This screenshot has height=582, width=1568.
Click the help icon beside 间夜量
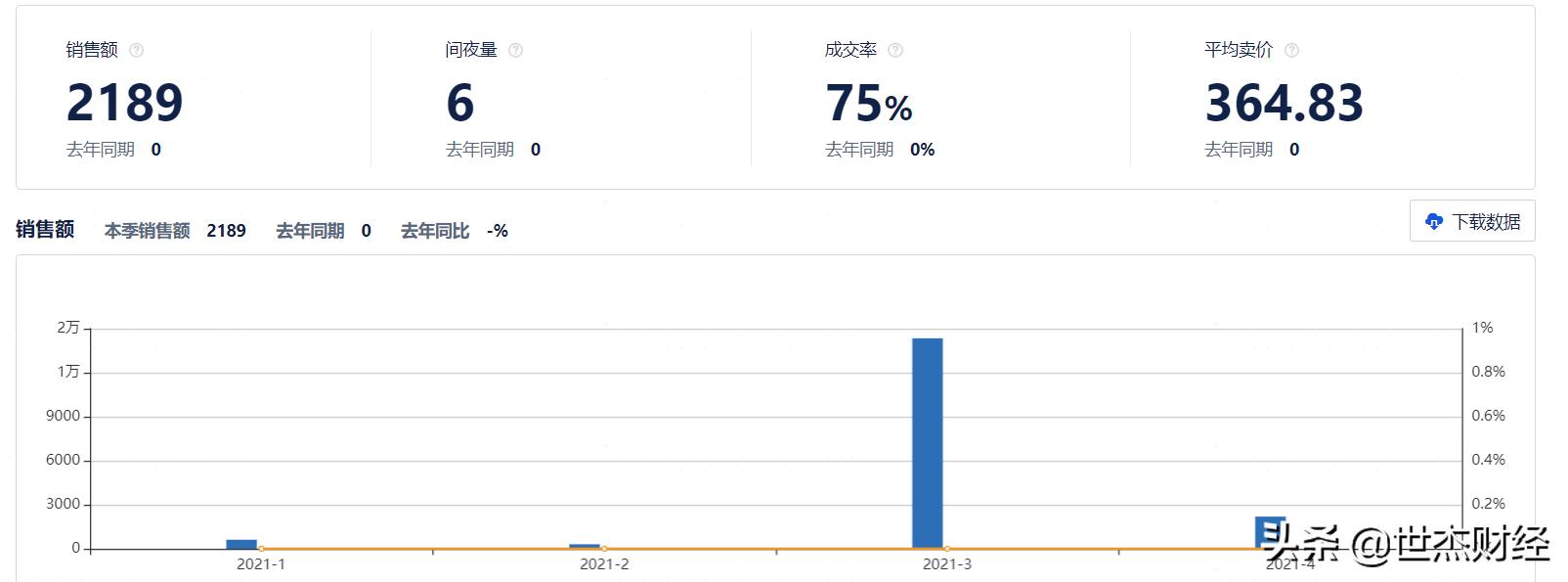pyautogui.click(x=516, y=51)
